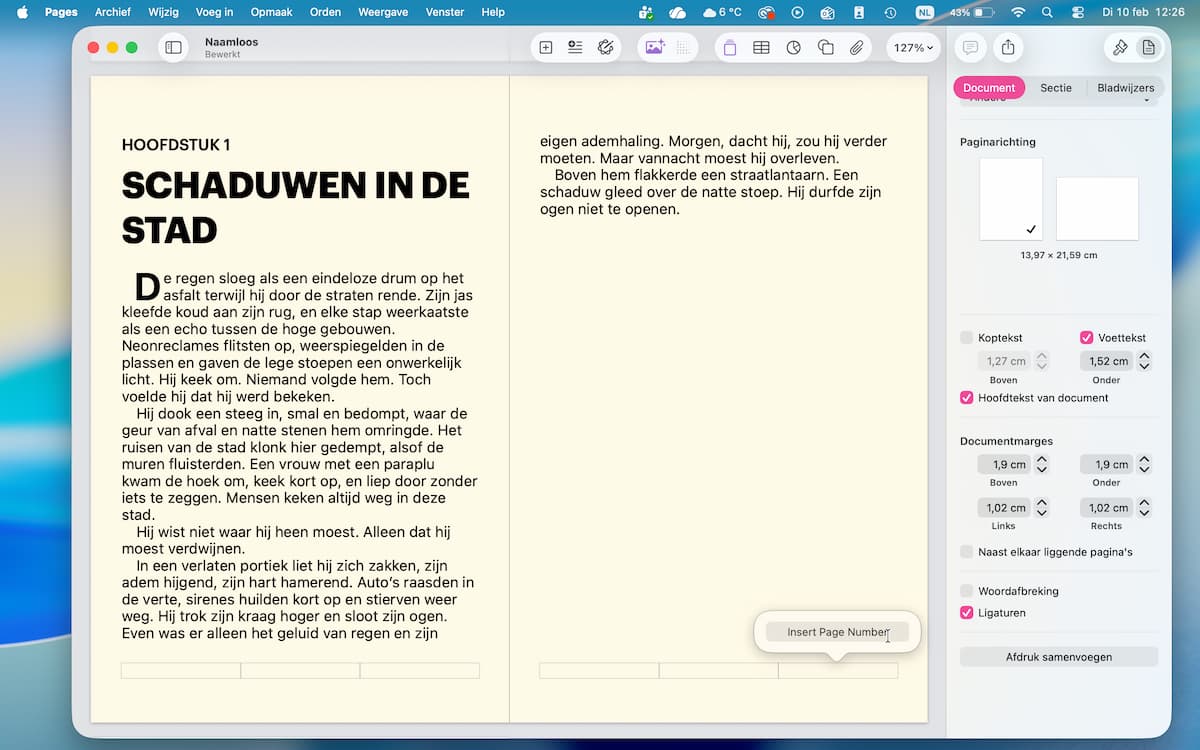Open the chart insertion icon
The width and height of the screenshot is (1200, 750).
[x=793, y=47]
